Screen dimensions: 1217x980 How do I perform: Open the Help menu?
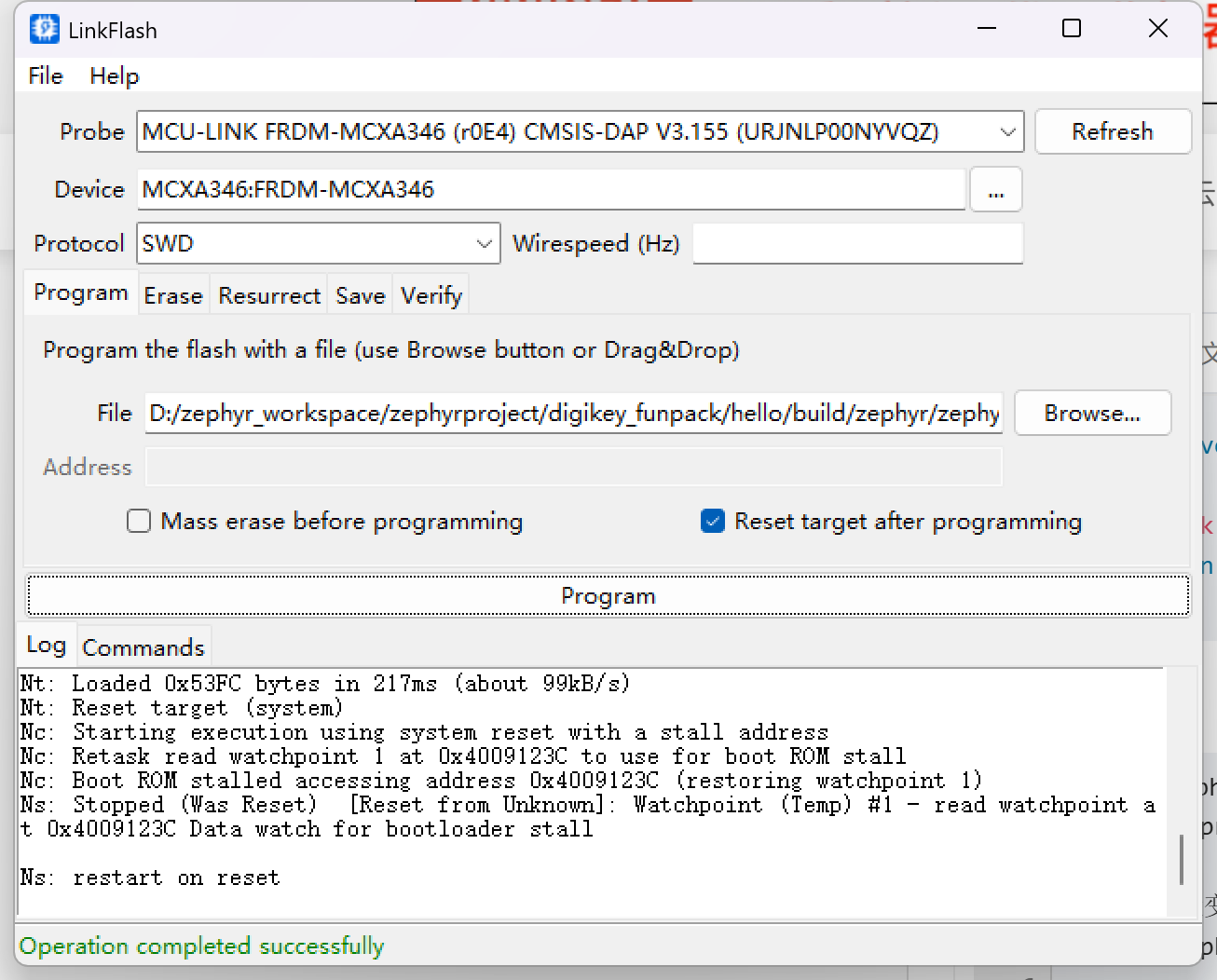(115, 76)
